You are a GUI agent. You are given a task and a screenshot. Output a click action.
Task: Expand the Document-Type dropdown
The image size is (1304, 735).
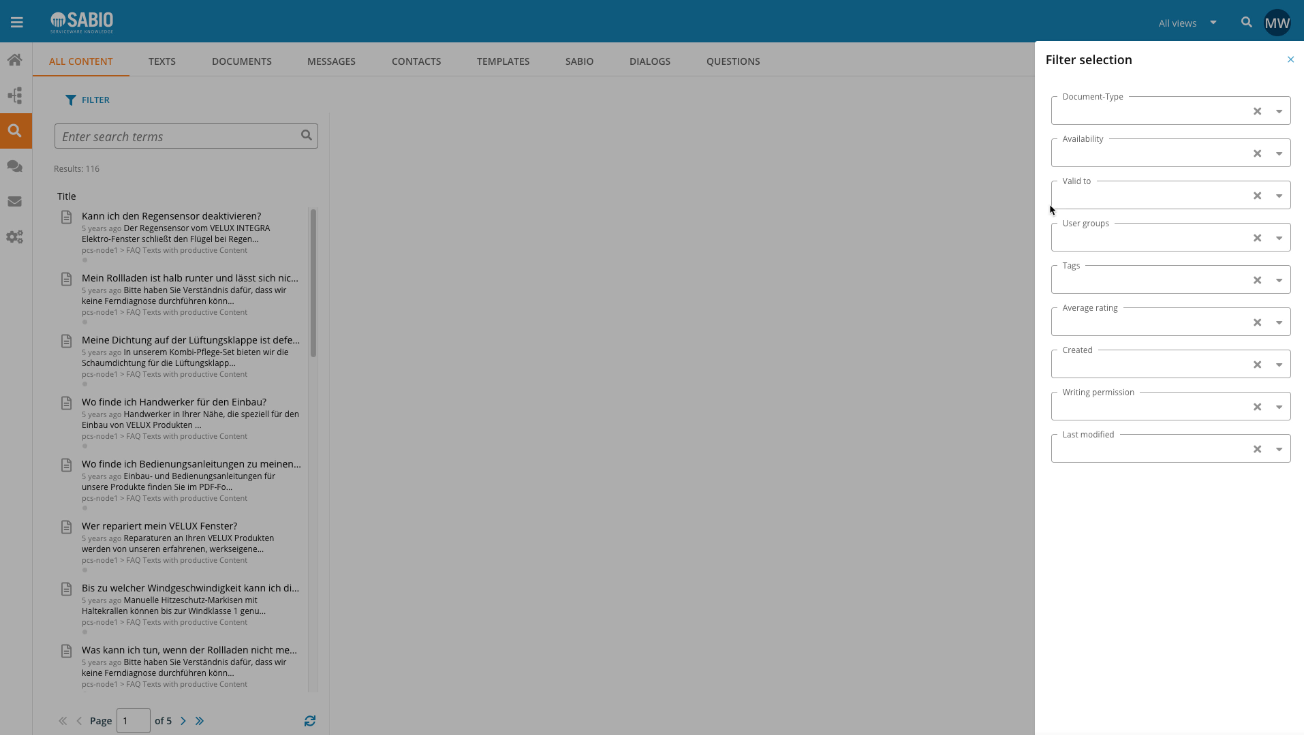1279,111
